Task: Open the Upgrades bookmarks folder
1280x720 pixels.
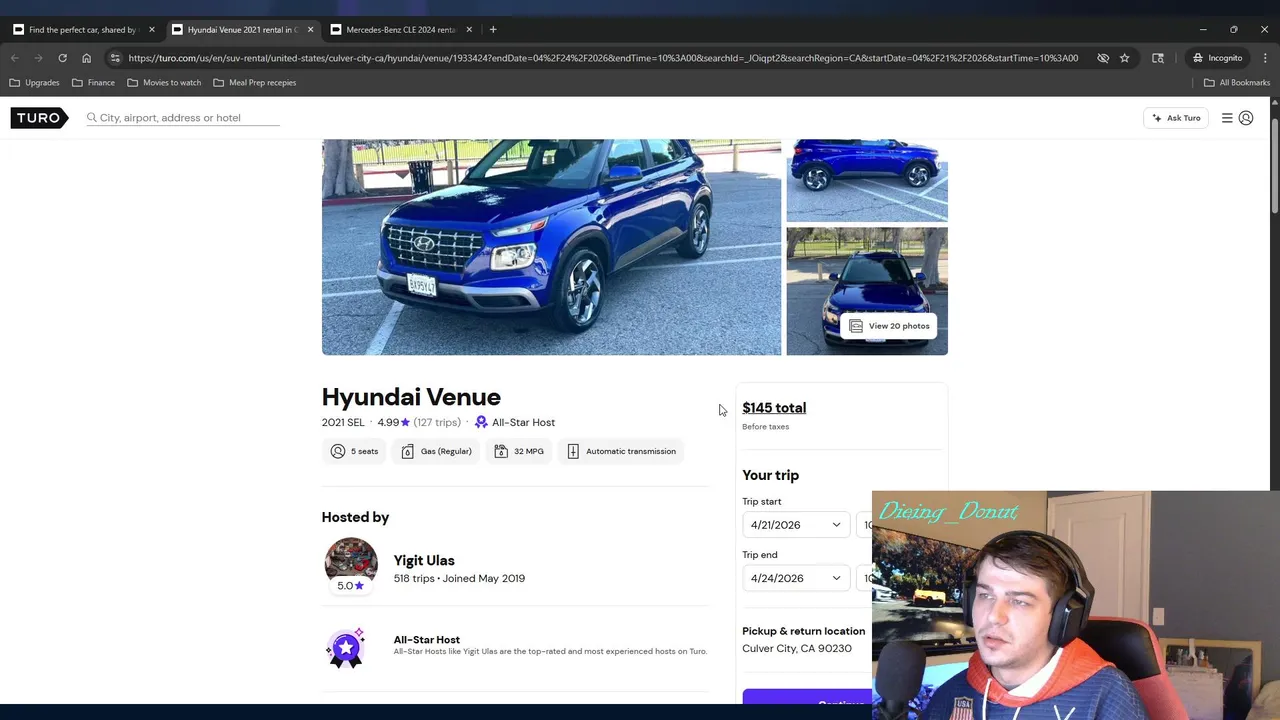Action: (x=35, y=83)
